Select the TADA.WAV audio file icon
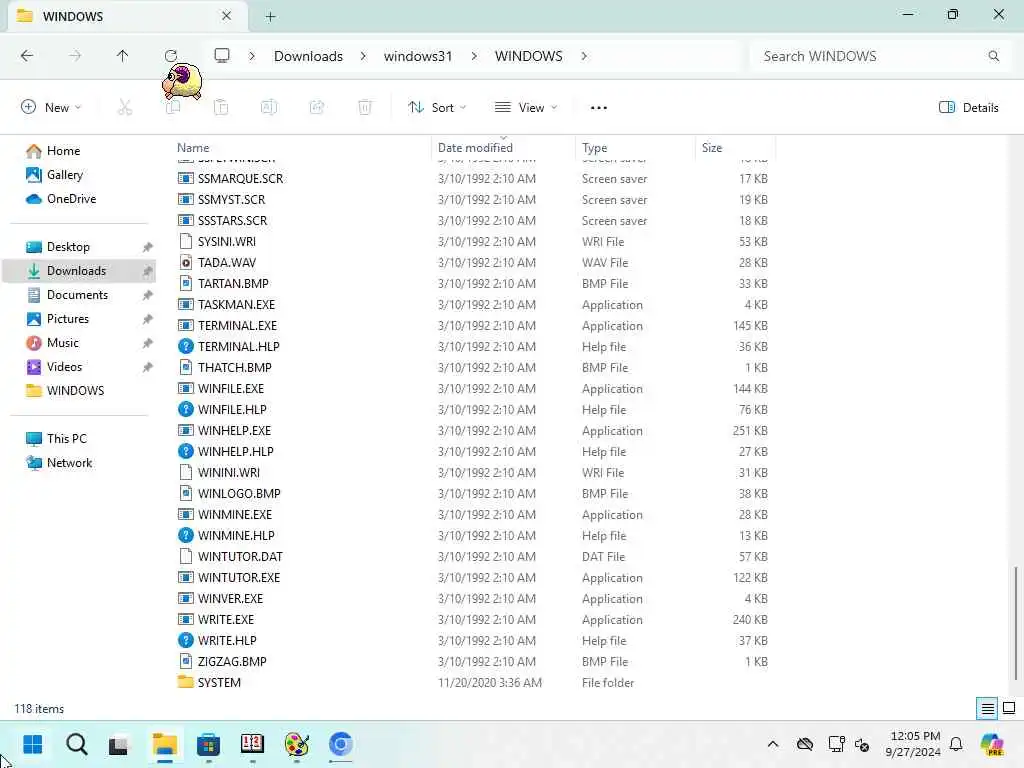1024x768 pixels. click(186, 263)
